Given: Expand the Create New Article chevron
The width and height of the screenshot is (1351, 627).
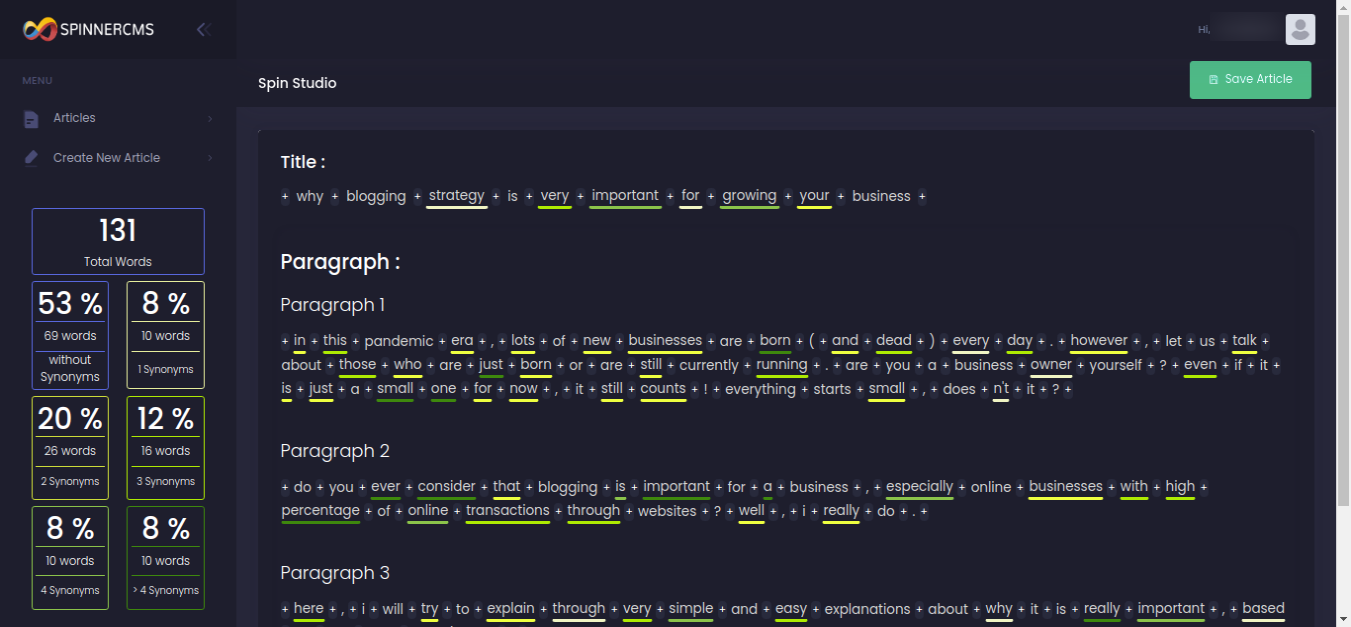Looking at the screenshot, I should point(210,157).
